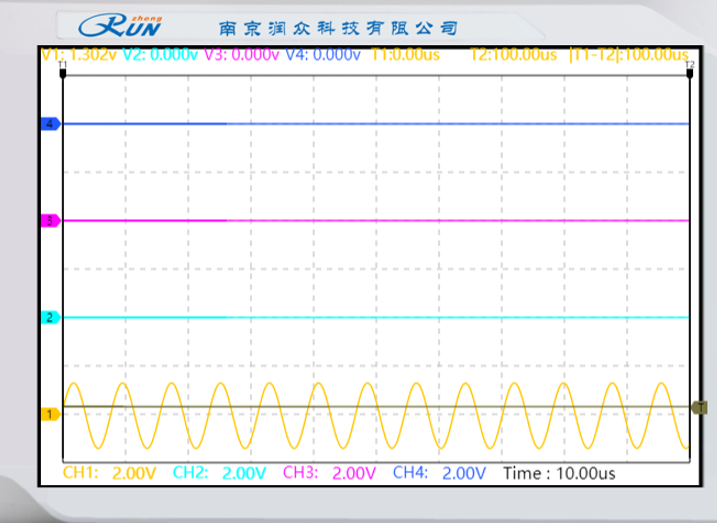Click the channel 3 magenta ground marker
The height and width of the screenshot is (523, 717).
pyautogui.click(x=49, y=220)
